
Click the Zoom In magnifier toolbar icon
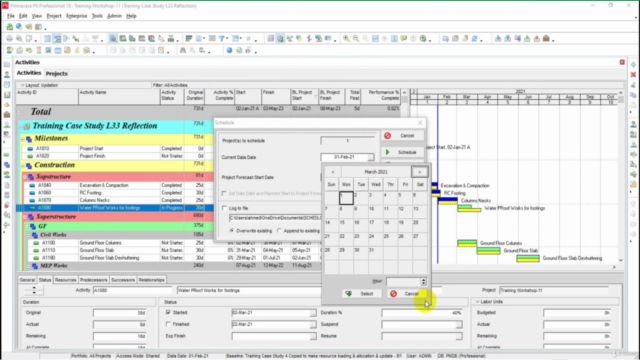coord(346,38)
